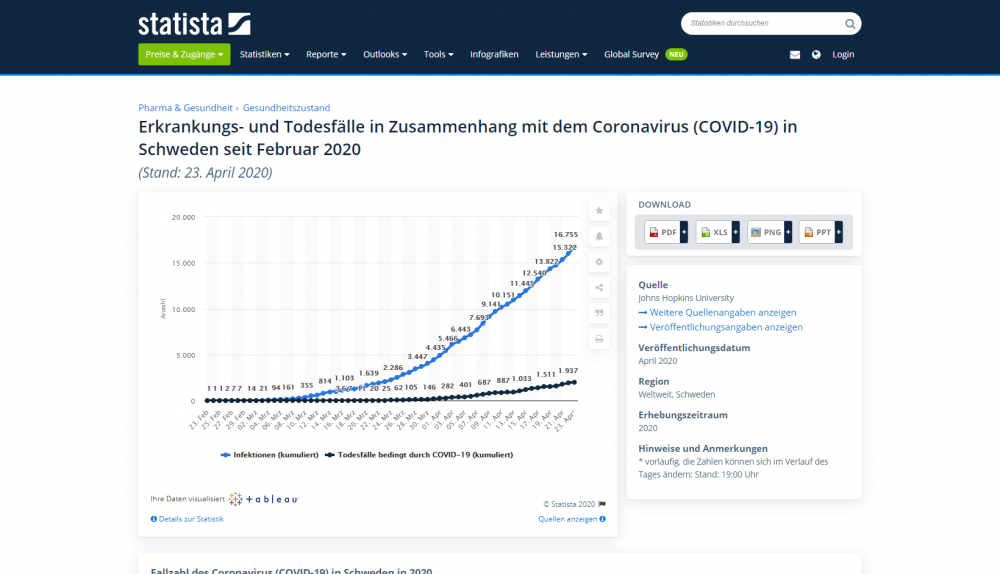This screenshot has width=1000, height=574.
Task: Click the star favorite icon beside chart
Action: (599, 210)
